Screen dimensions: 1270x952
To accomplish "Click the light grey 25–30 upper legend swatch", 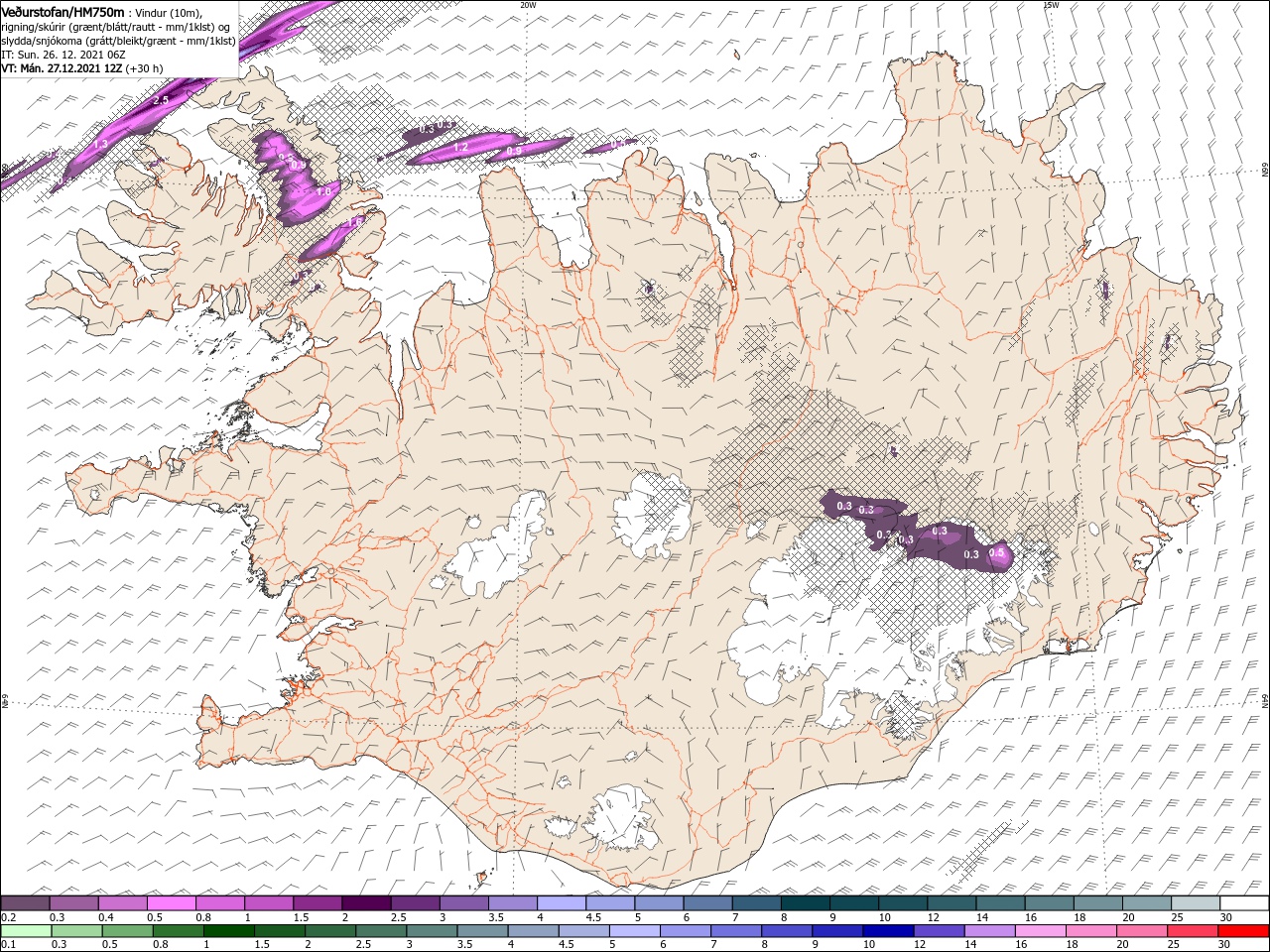I will (x=1197, y=903).
